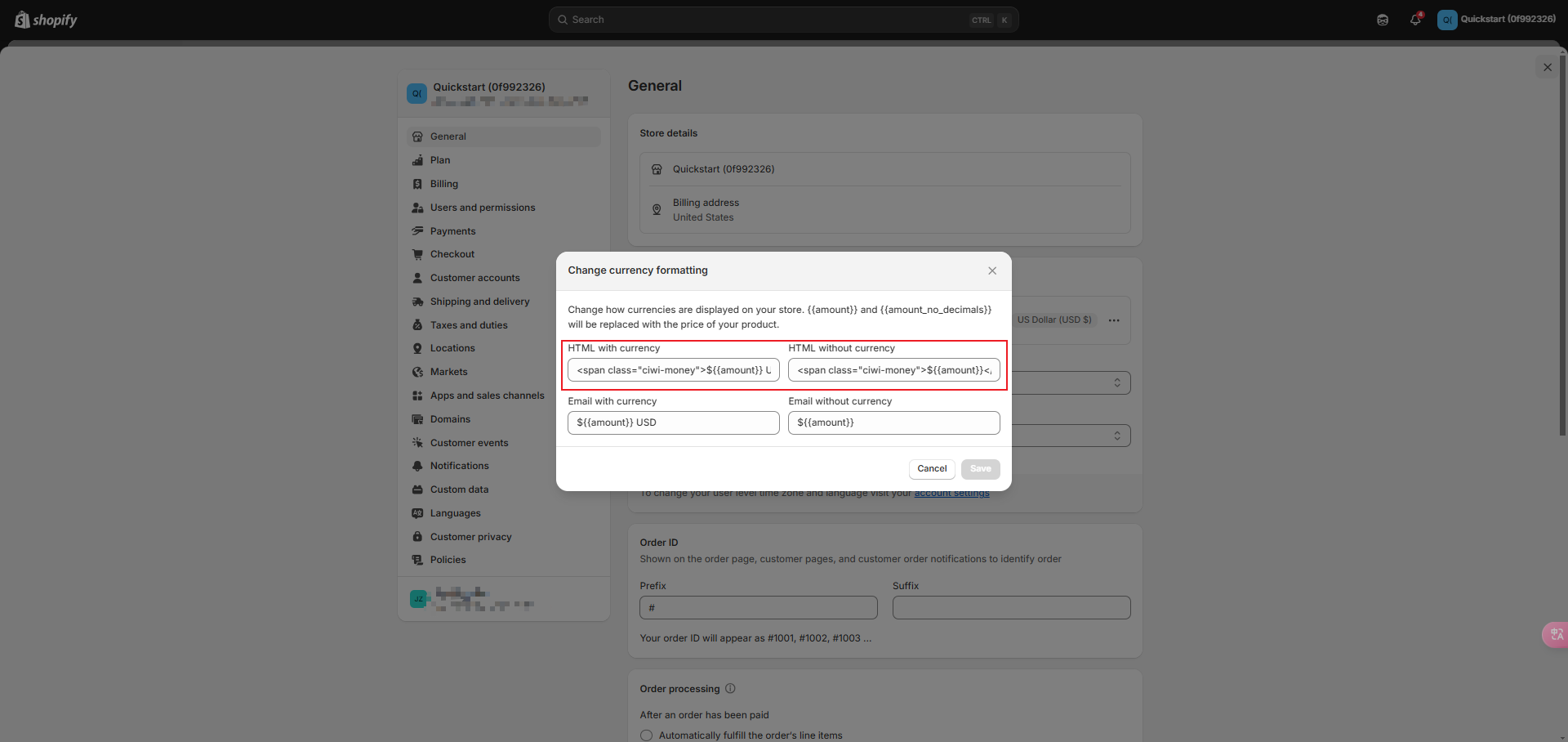Click the Order processing info icon
Screen dimensions: 1568x742
click(730, 689)
